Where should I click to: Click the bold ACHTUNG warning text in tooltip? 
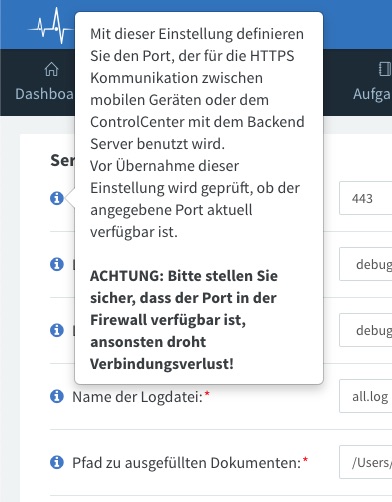[x=184, y=320]
